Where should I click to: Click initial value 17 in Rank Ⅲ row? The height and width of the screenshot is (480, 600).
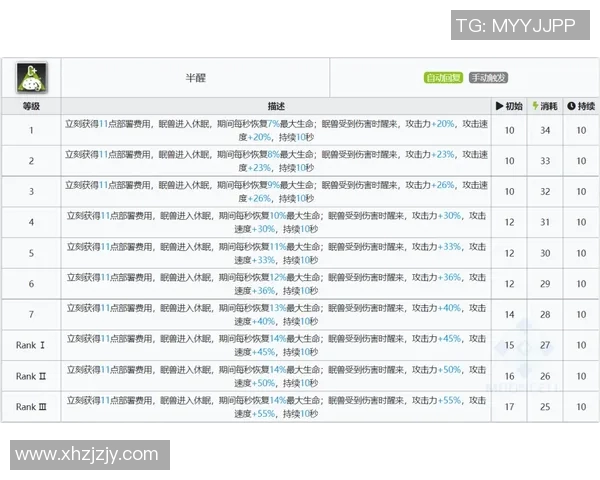(509, 407)
